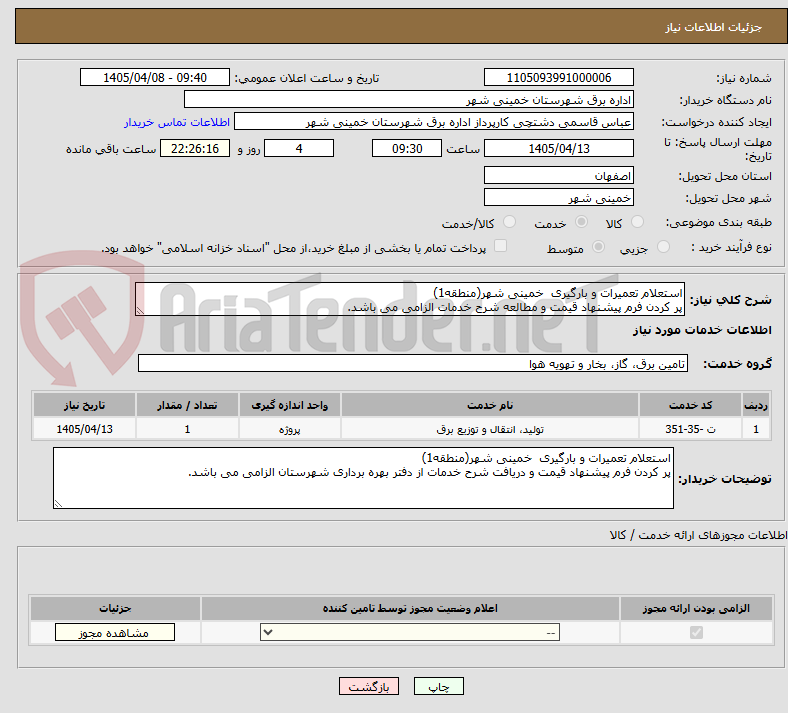Click the شماره نیاز field 1105093991000006
788x713 pixels.
(x=558, y=77)
